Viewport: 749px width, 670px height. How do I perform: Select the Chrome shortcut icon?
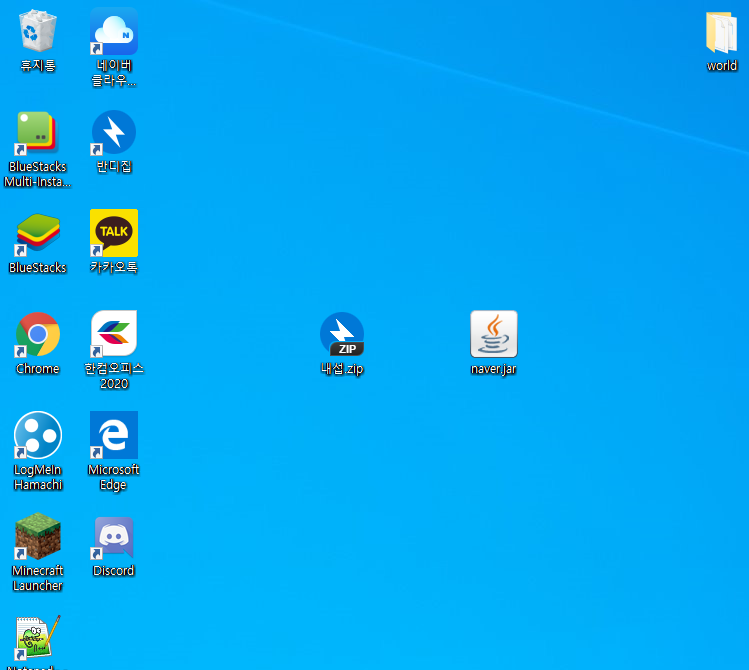click(38, 334)
